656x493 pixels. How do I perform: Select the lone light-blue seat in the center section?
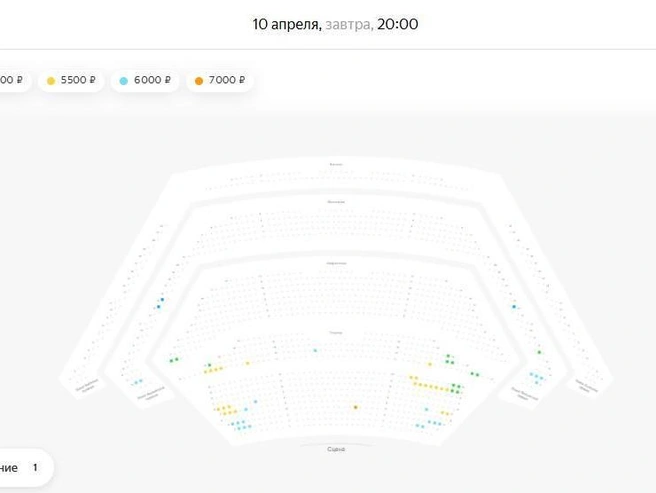(315, 351)
